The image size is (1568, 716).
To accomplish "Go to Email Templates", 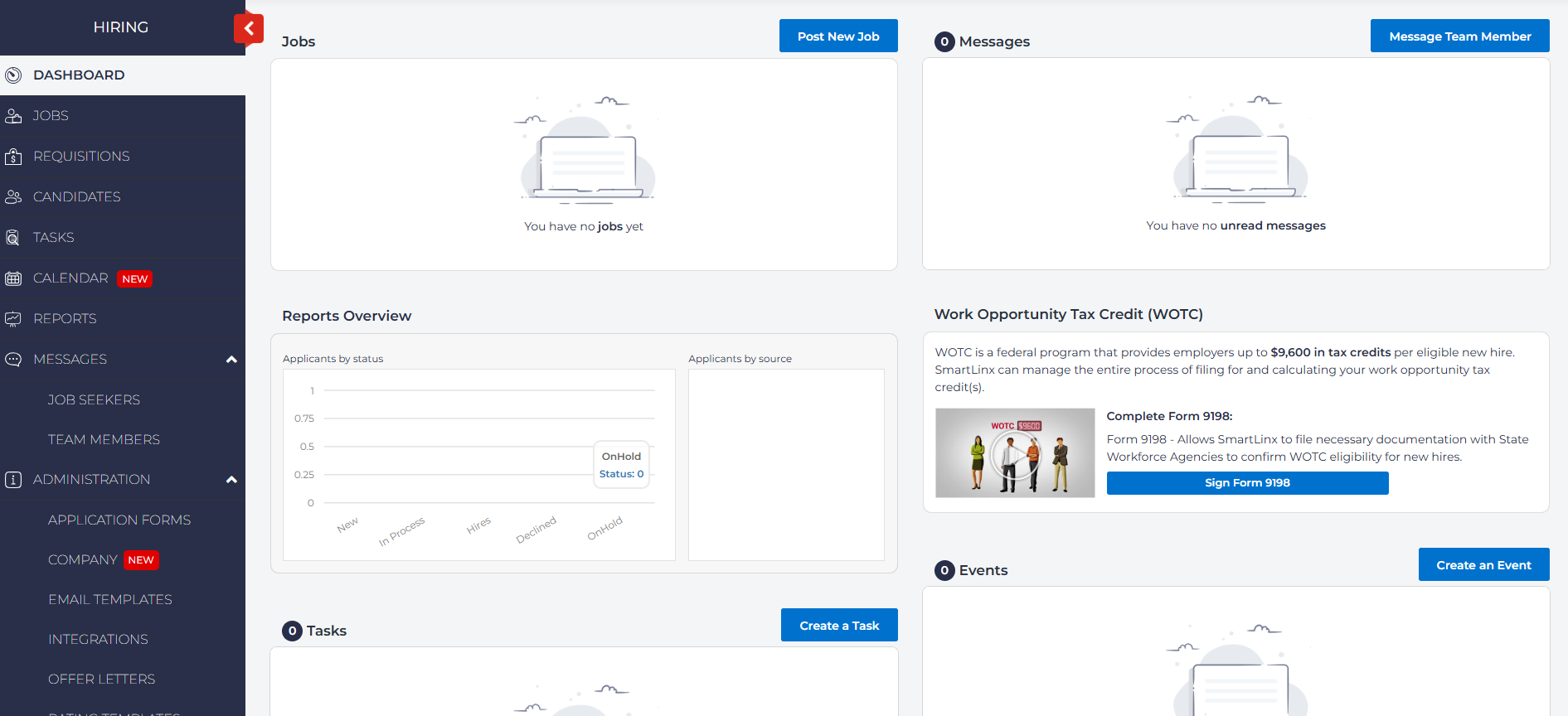I will tap(110, 599).
